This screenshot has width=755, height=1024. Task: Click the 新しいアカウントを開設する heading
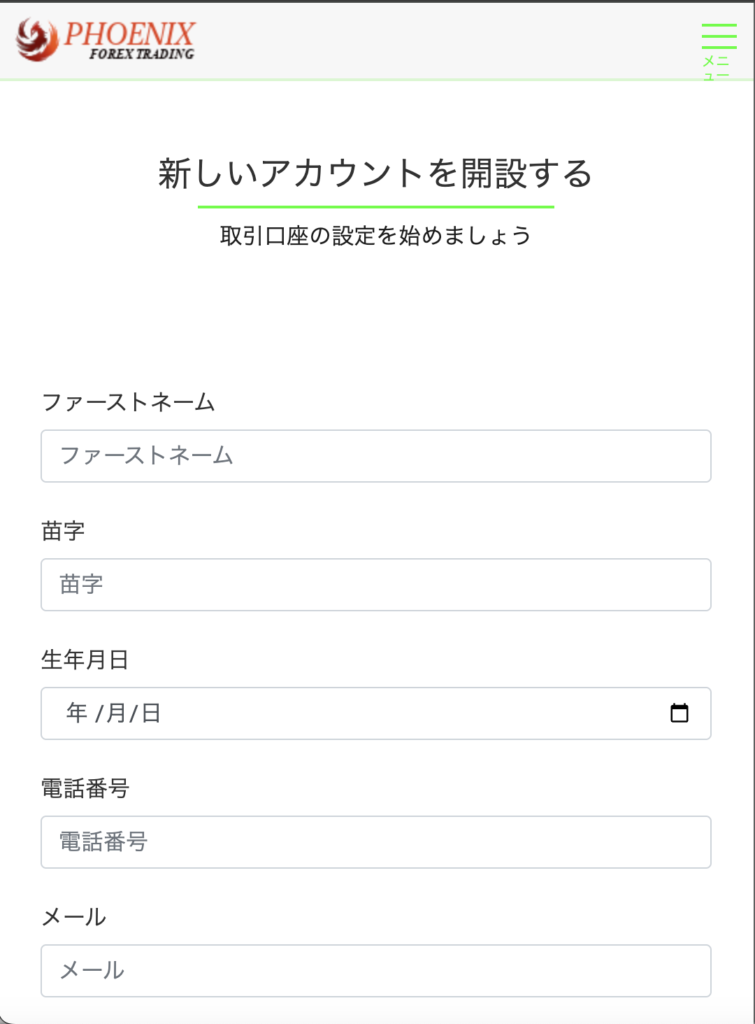376,172
